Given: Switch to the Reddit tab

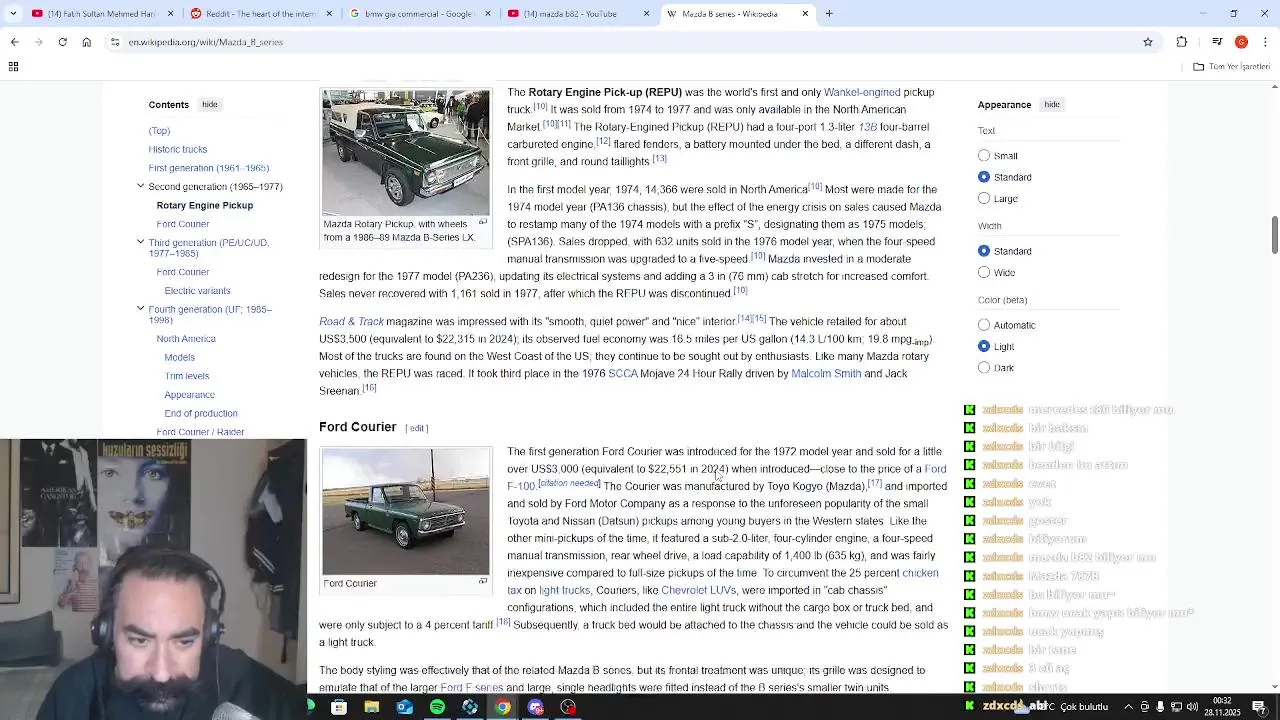Looking at the screenshot, I should click(x=260, y=14).
